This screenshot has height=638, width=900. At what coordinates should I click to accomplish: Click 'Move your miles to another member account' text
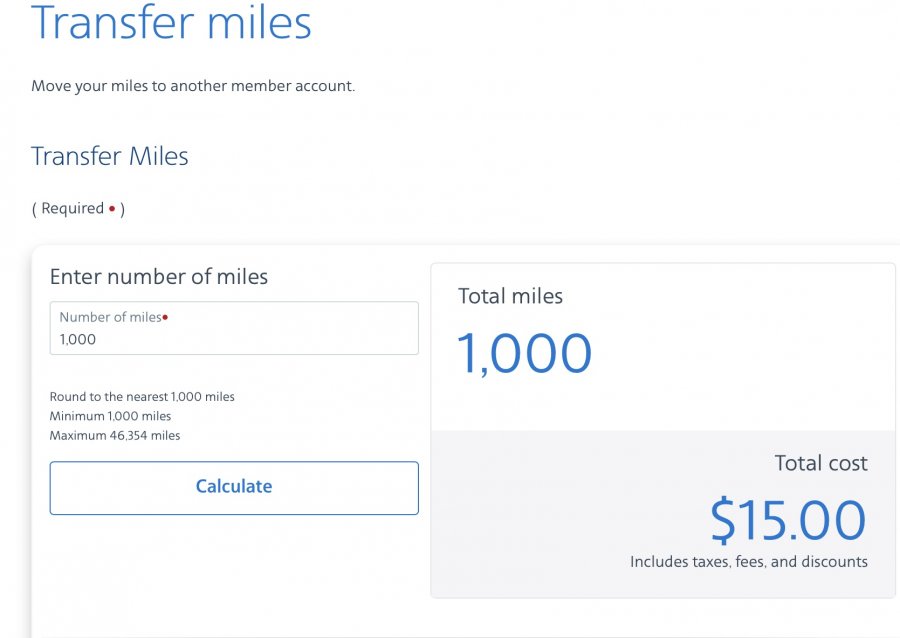pos(193,86)
